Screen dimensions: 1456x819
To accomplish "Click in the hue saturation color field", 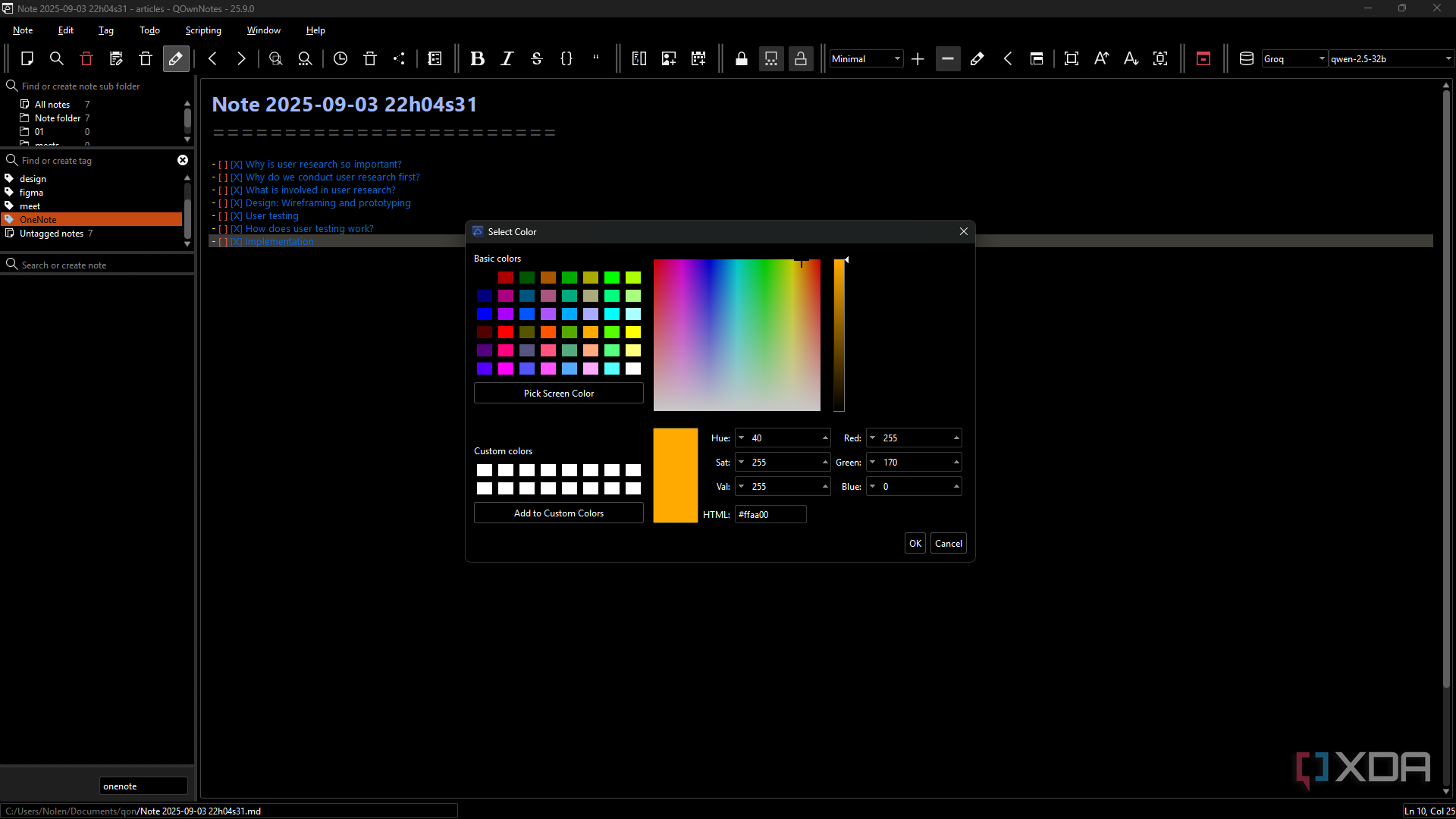I will click(737, 335).
